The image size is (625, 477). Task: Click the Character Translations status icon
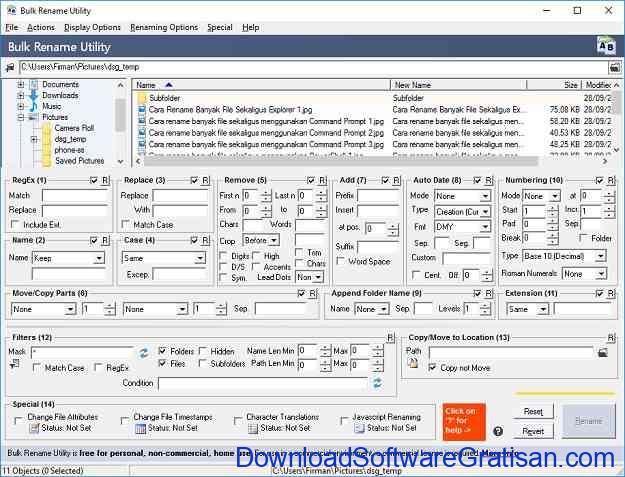253,428
